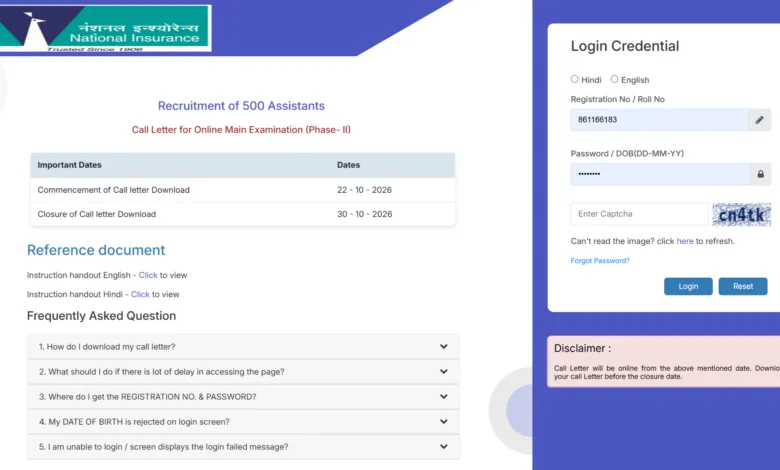Screen dimensions: 780x470
Task: Open the Forgot Password? link
Action: coord(599,261)
